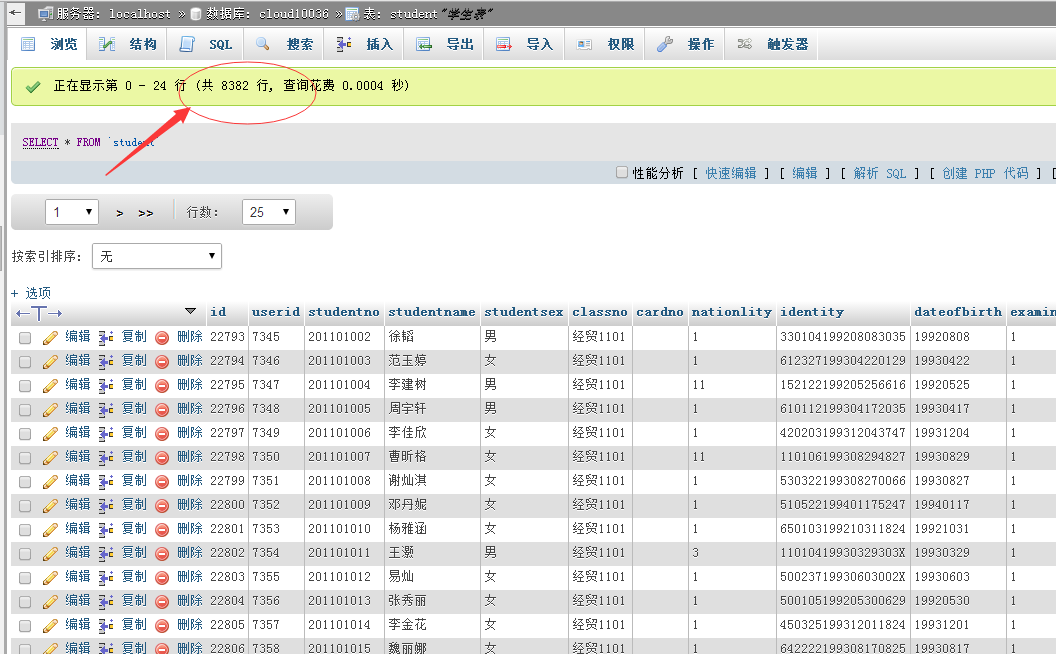Viewport: 1056px width, 654px height.
Task: Click the copy icon for row 22800
Action: [106, 506]
